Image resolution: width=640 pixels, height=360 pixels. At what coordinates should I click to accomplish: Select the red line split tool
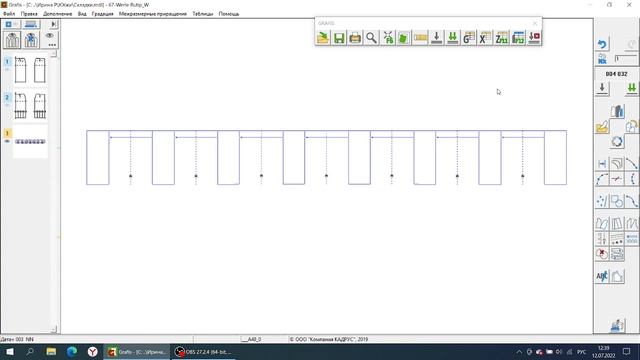click(617, 179)
